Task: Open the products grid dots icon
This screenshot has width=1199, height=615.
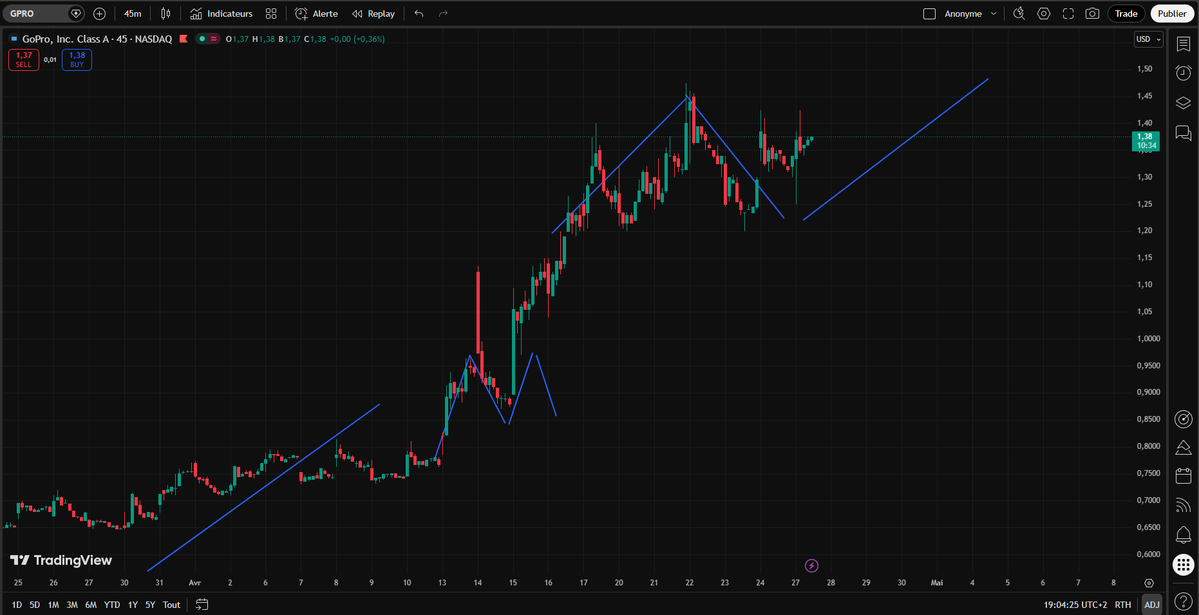Action: click(x=1183, y=565)
